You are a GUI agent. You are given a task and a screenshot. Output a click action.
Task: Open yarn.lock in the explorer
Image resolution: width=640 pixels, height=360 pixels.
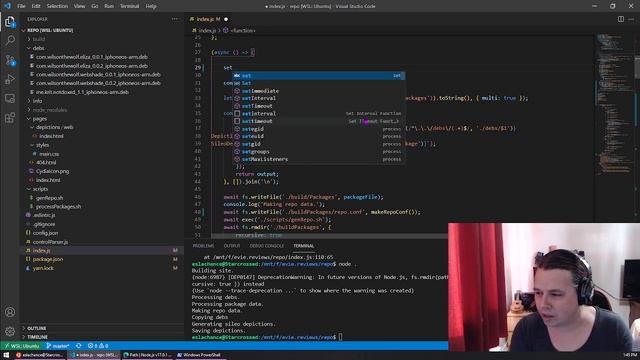(43, 268)
